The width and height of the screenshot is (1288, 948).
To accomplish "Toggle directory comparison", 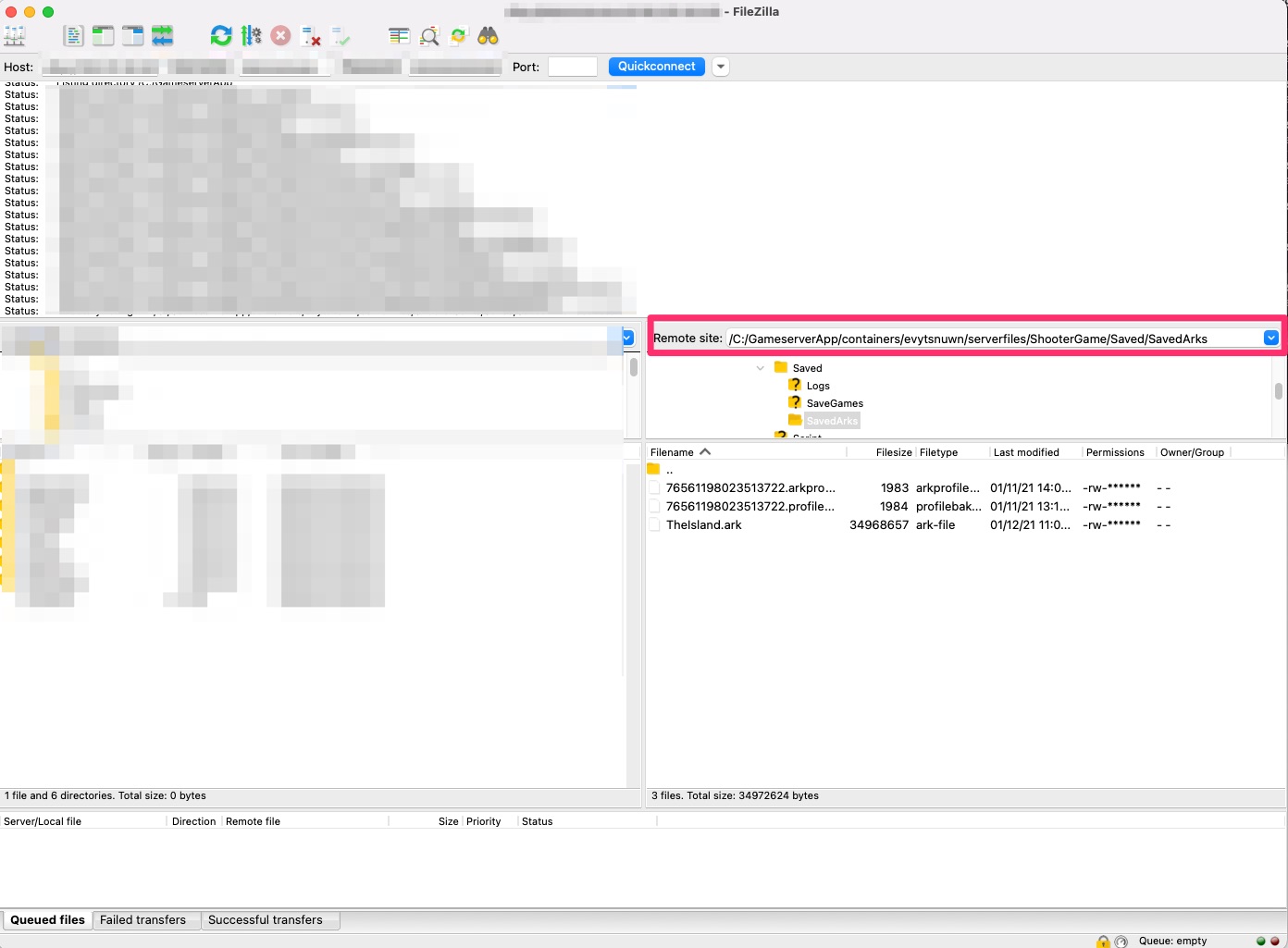I will pos(429,36).
